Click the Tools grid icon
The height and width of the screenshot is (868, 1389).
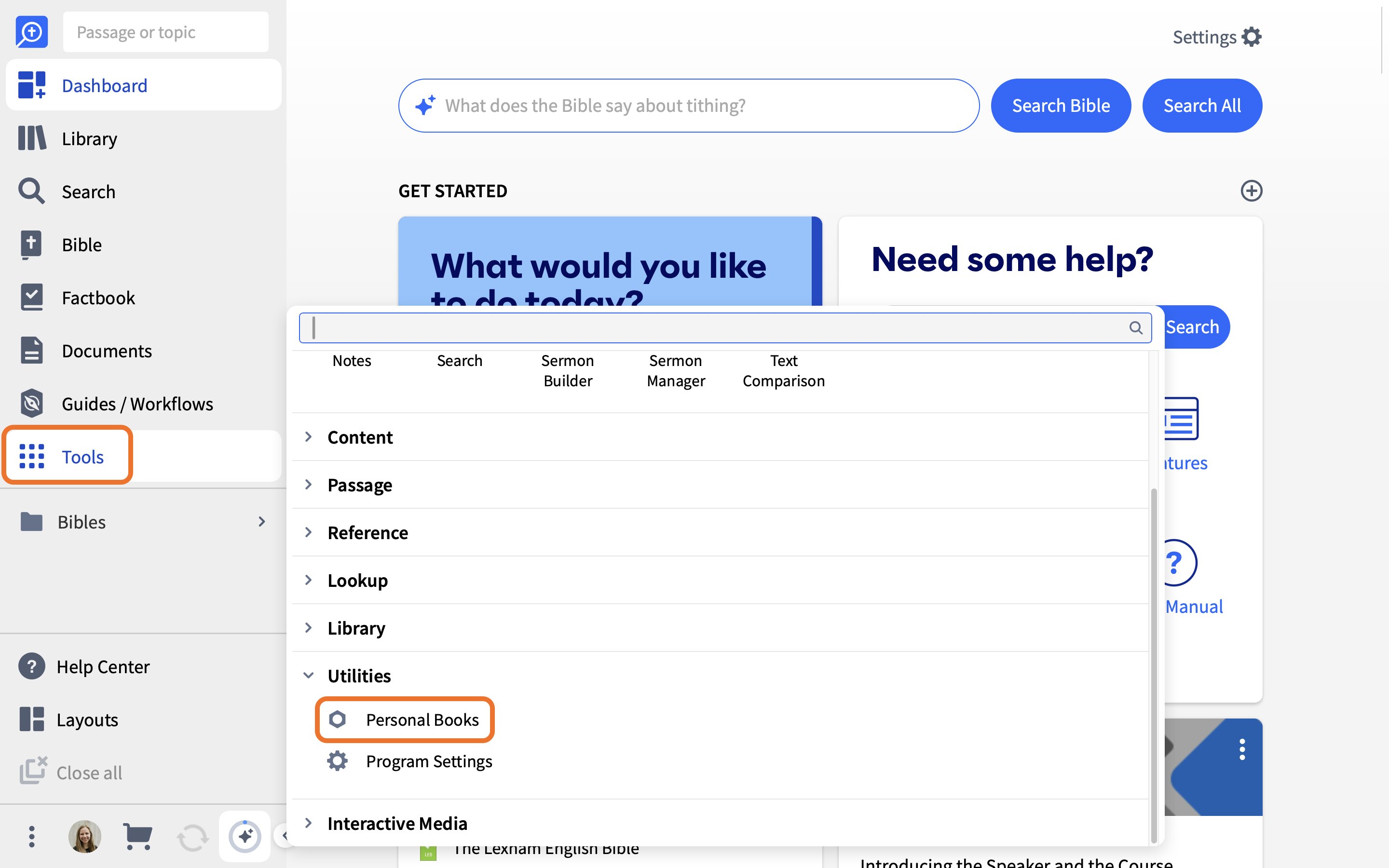[31, 456]
